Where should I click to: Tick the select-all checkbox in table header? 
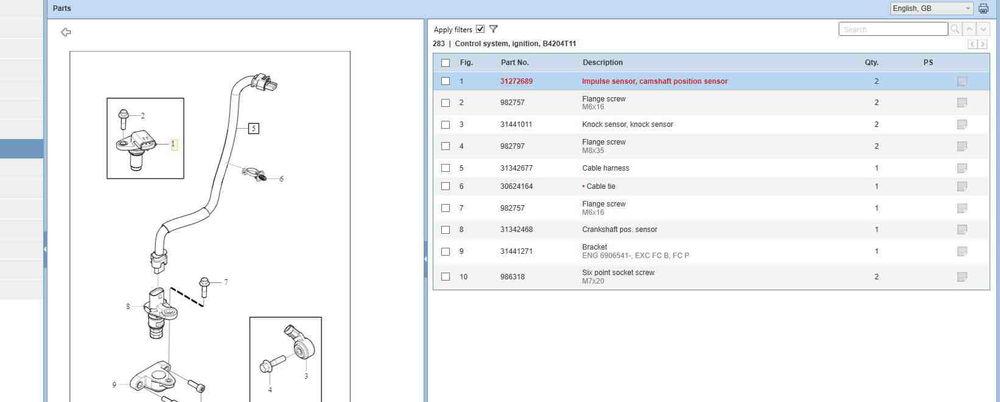[x=445, y=62]
